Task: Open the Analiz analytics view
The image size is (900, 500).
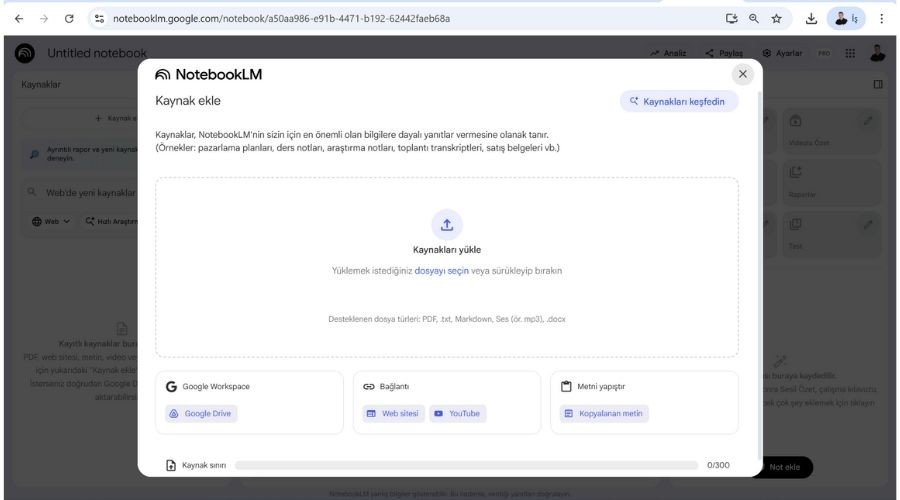Action: coord(668,53)
